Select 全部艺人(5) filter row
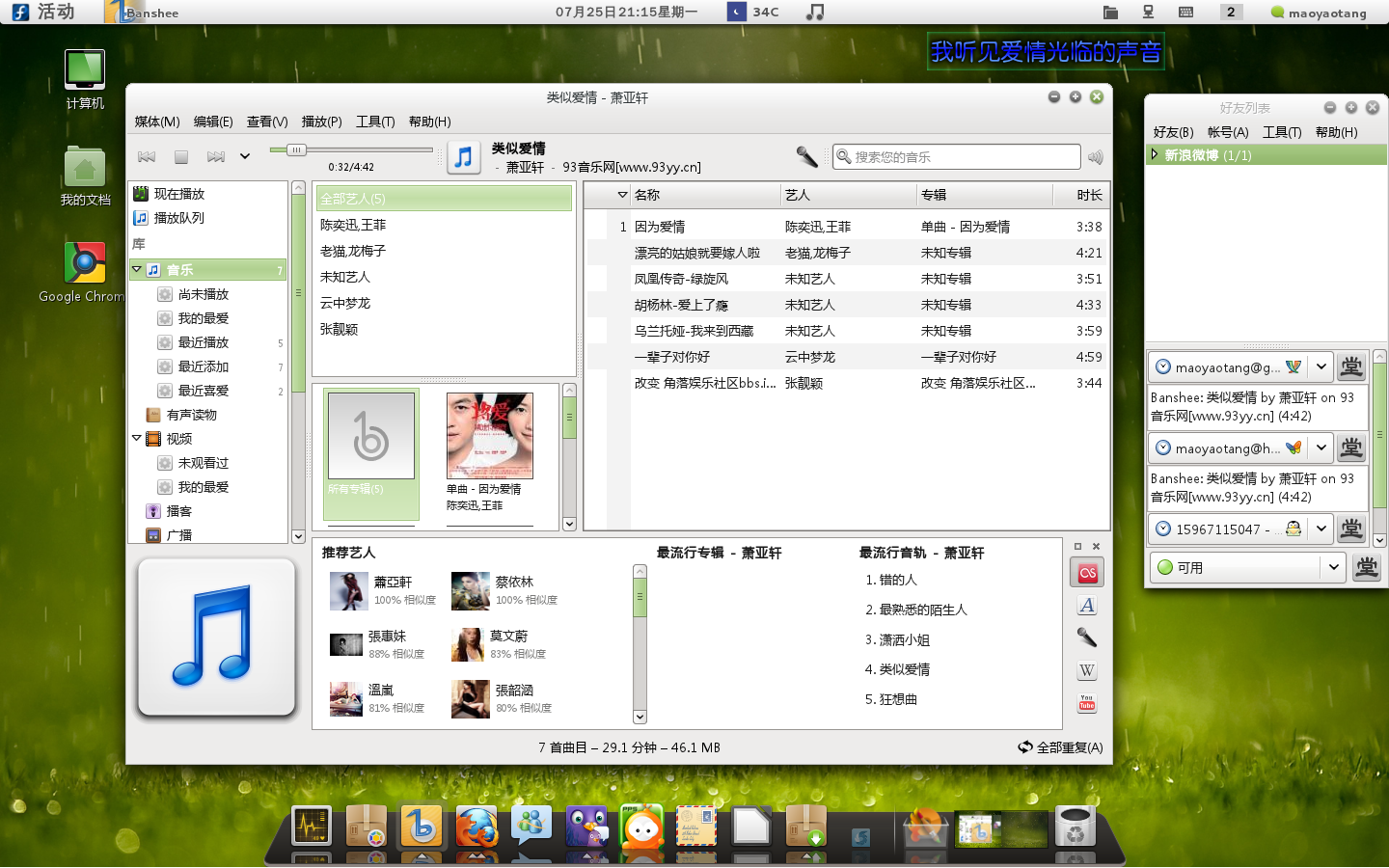 (444, 199)
